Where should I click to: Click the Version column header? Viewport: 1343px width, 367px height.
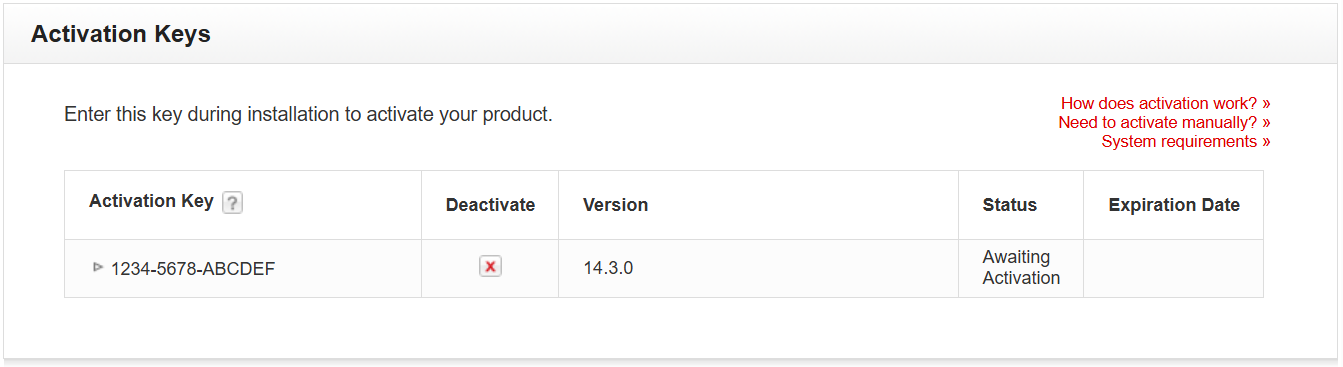[615, 205]
